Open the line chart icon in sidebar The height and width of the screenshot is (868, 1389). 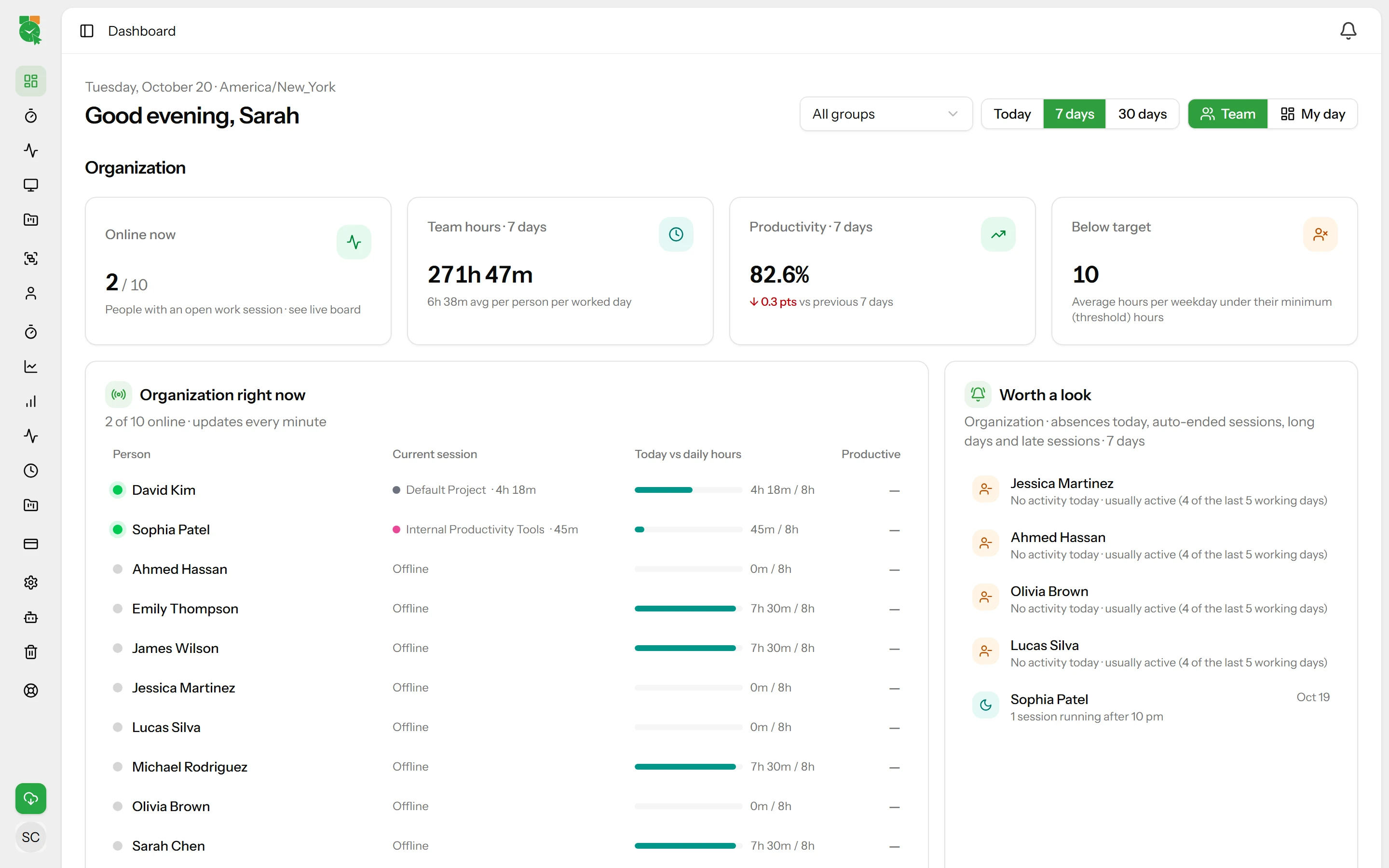point(31,366)
